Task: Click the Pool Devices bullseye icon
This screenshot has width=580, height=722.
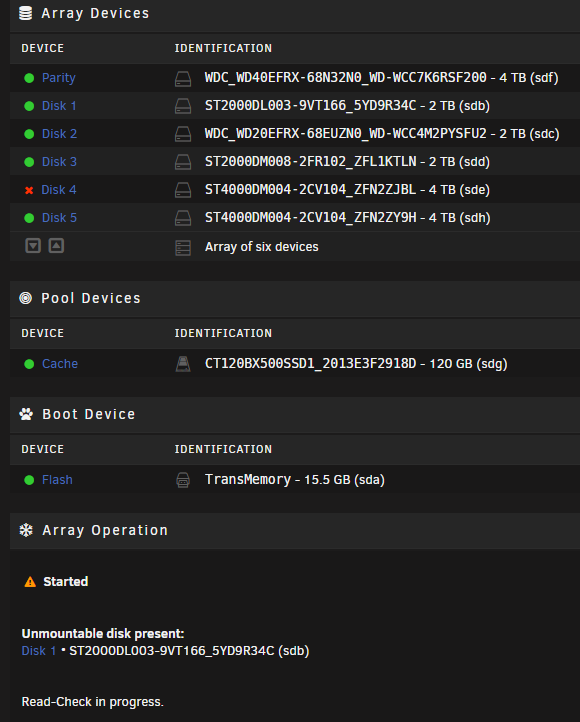Action: click(x=25, y=298)
